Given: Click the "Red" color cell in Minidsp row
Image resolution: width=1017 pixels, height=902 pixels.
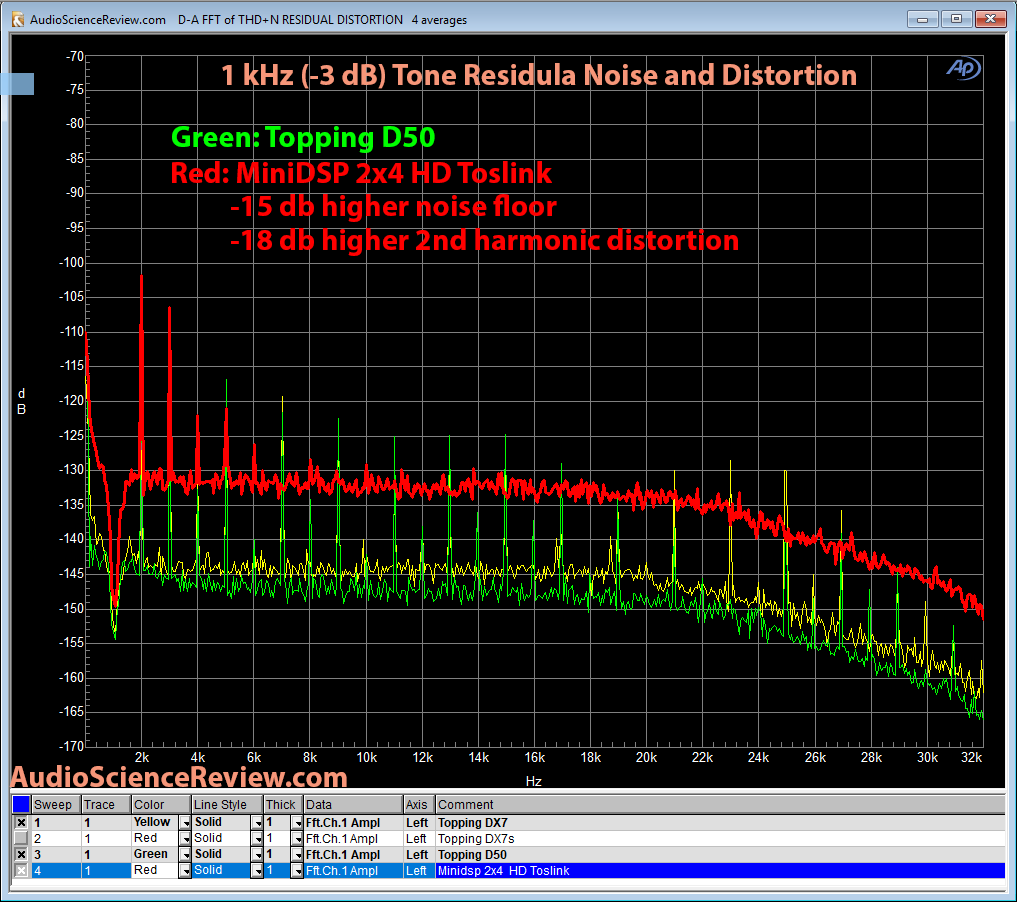Looking at the screenshot, I should [x=155, y=870].
